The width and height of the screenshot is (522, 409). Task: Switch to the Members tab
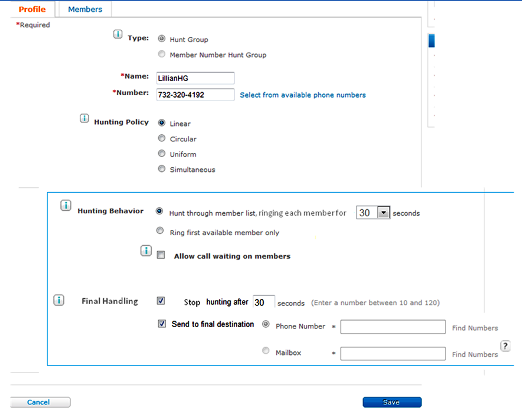85,9
